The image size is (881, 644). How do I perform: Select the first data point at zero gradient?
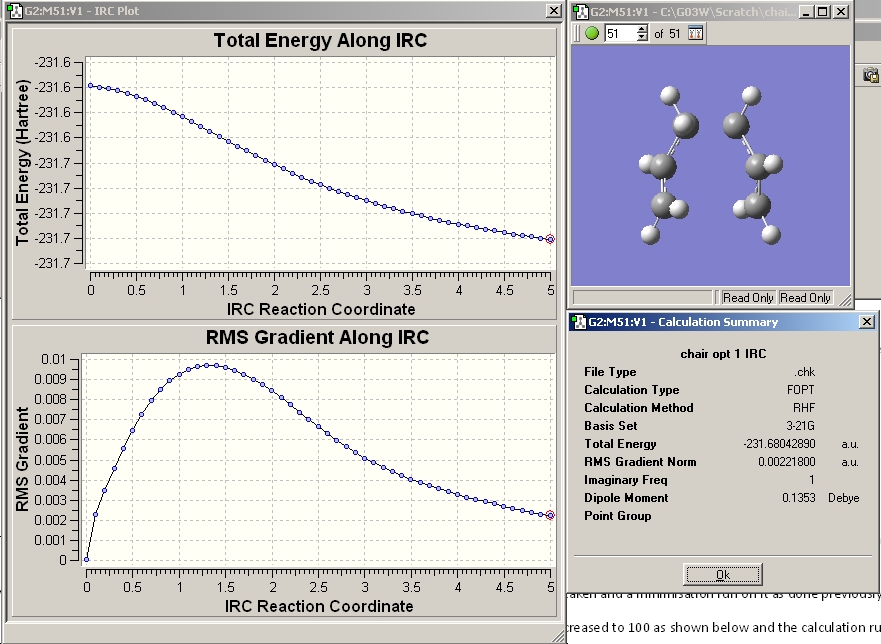tap(87, 559)
